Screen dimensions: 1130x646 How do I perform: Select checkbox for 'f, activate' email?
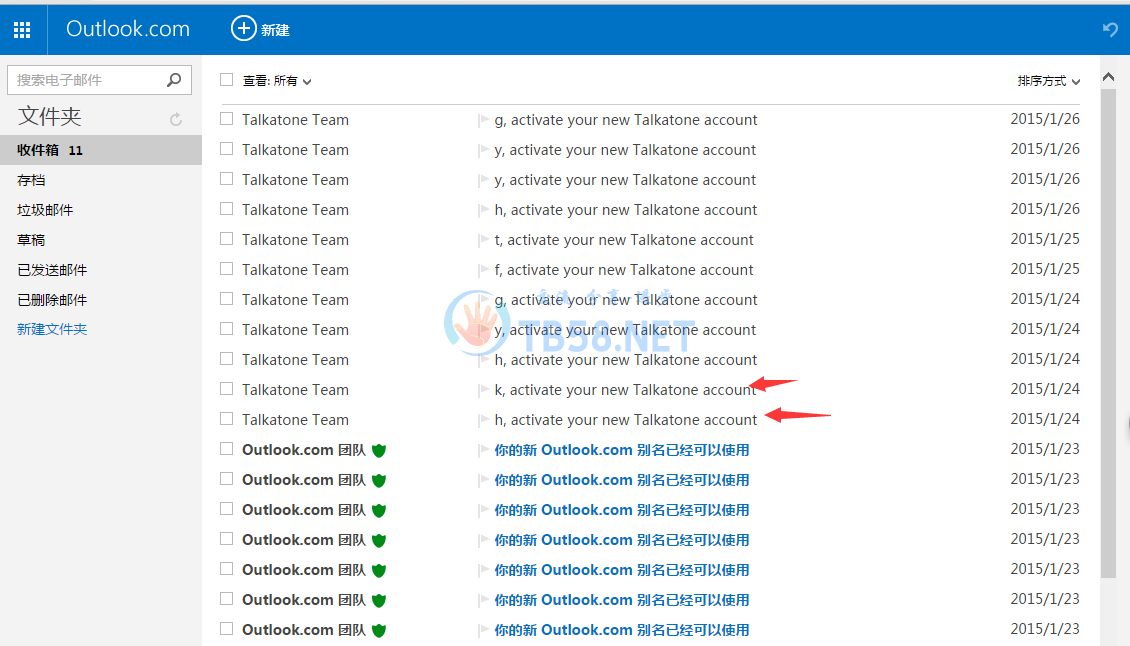226,268
